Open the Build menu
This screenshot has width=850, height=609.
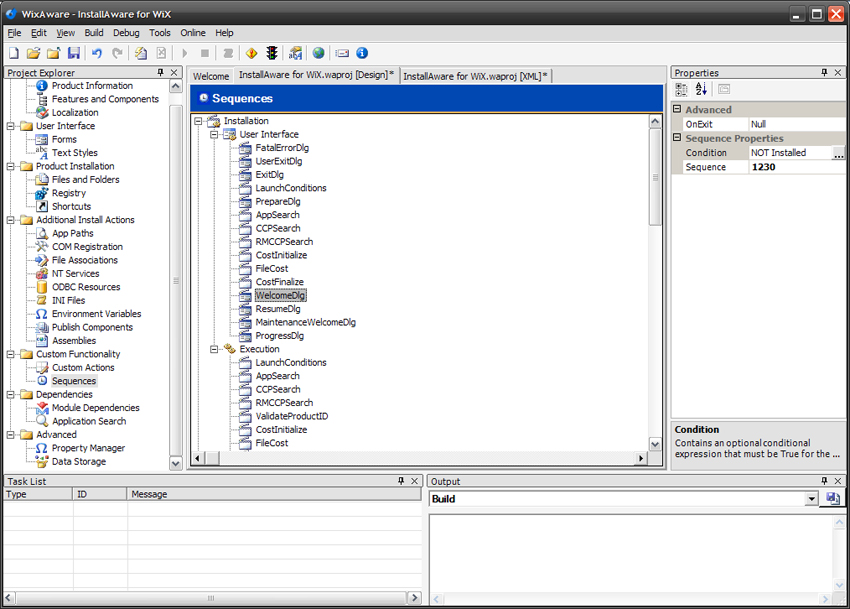click(x=94, y=33)
